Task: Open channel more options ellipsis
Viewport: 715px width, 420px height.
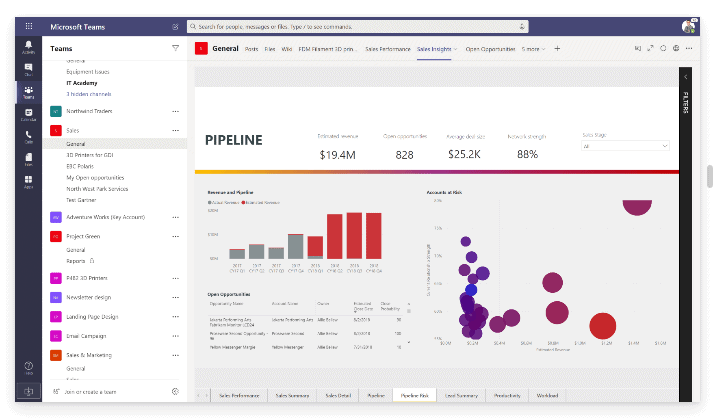Action: 689,48
